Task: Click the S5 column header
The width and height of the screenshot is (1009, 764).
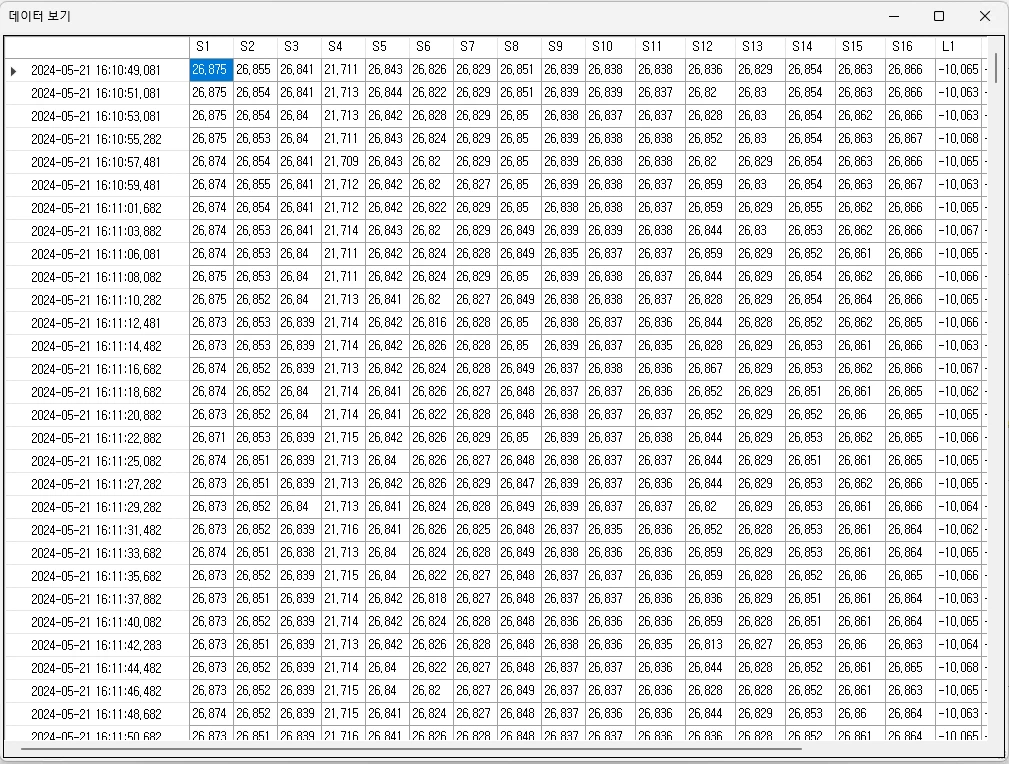Action: [387, 47]
